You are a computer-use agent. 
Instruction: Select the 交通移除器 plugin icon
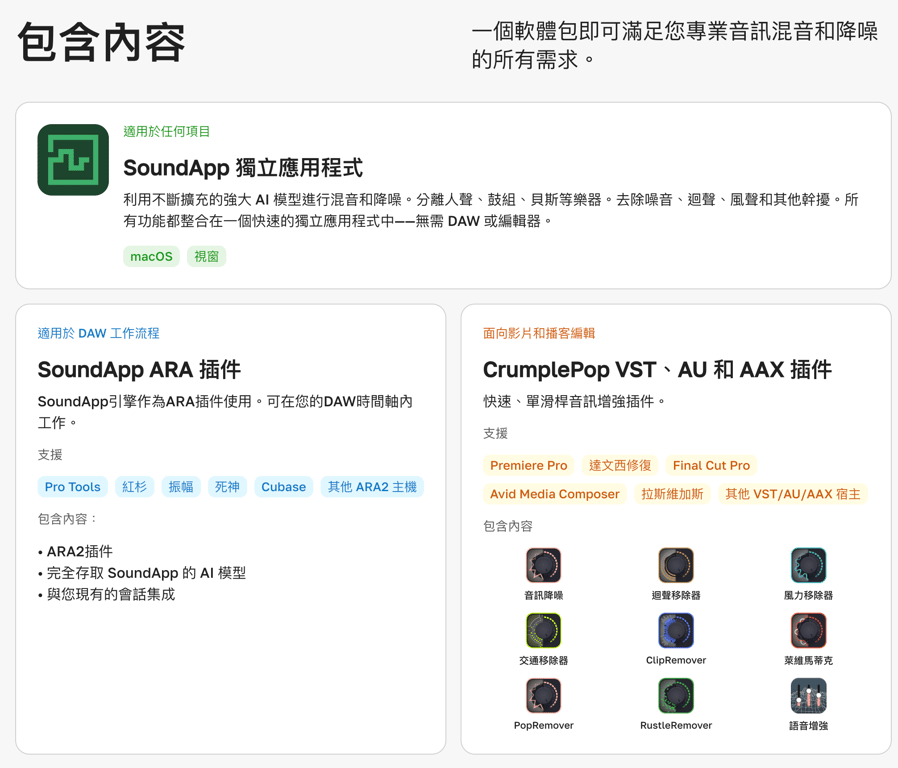tap(543, 630)
